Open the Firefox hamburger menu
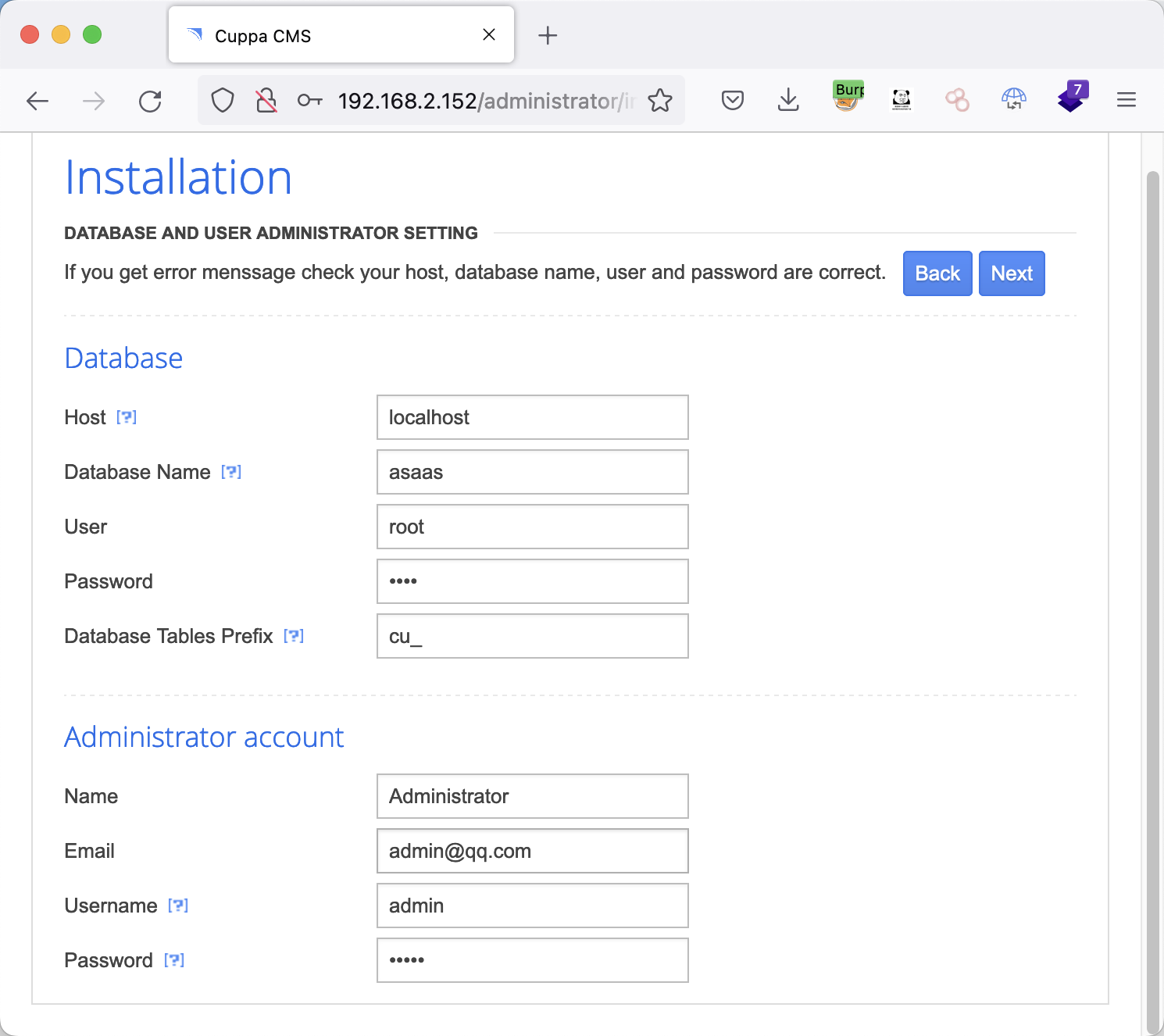This screenshot has height=1036, width=1164. 1126,100
